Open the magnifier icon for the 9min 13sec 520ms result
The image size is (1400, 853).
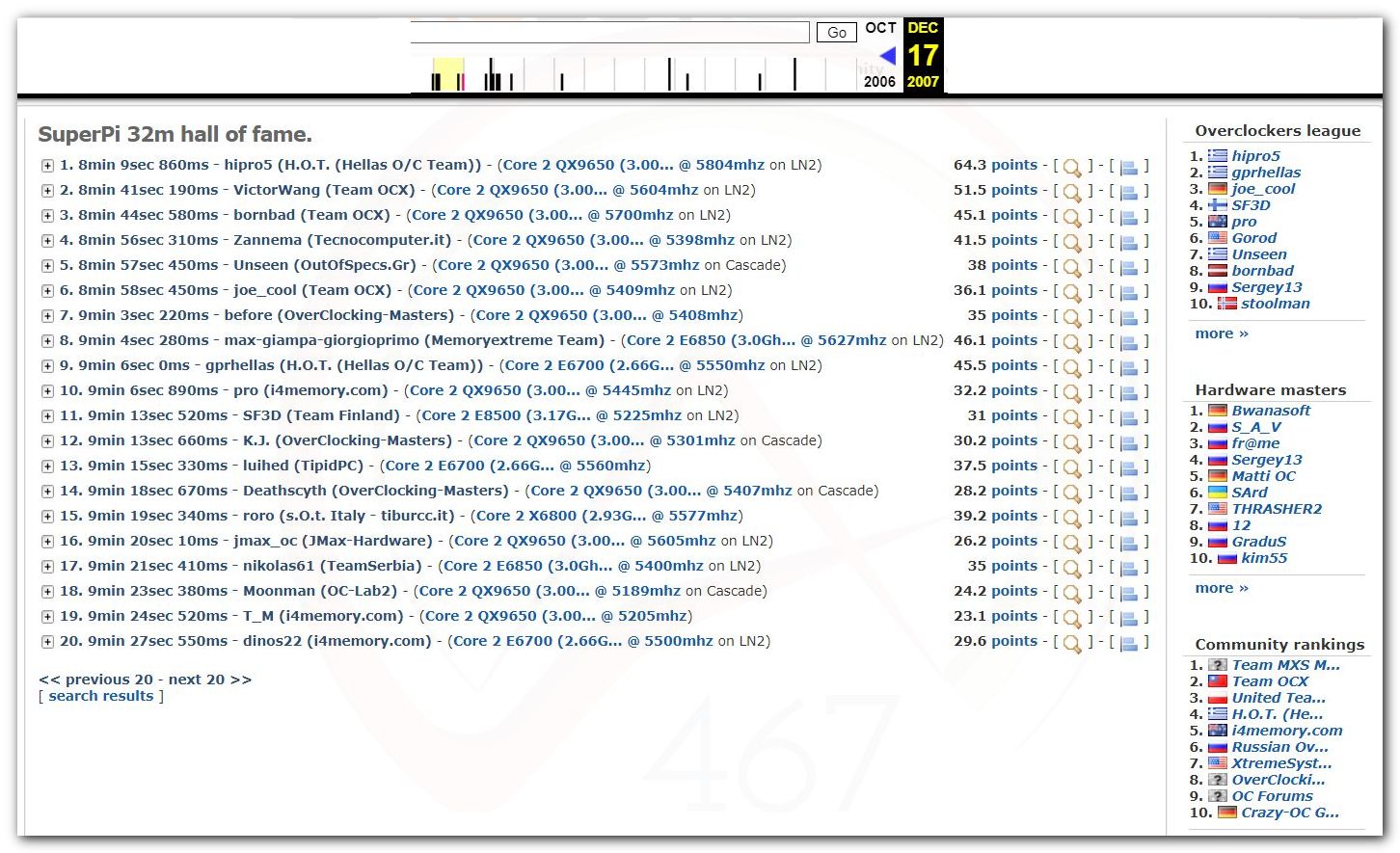coord(1071,417)
